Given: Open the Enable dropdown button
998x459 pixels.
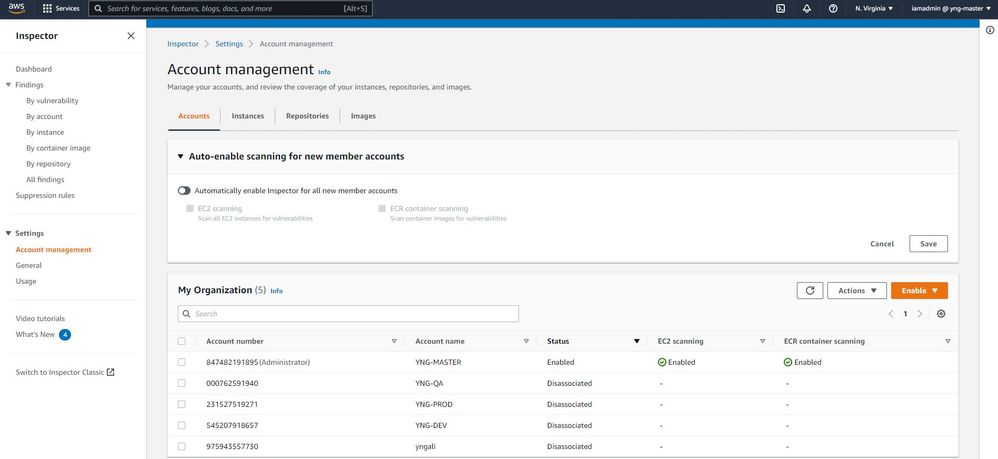Looking at the screenshot, I should (x=919, y=290).
